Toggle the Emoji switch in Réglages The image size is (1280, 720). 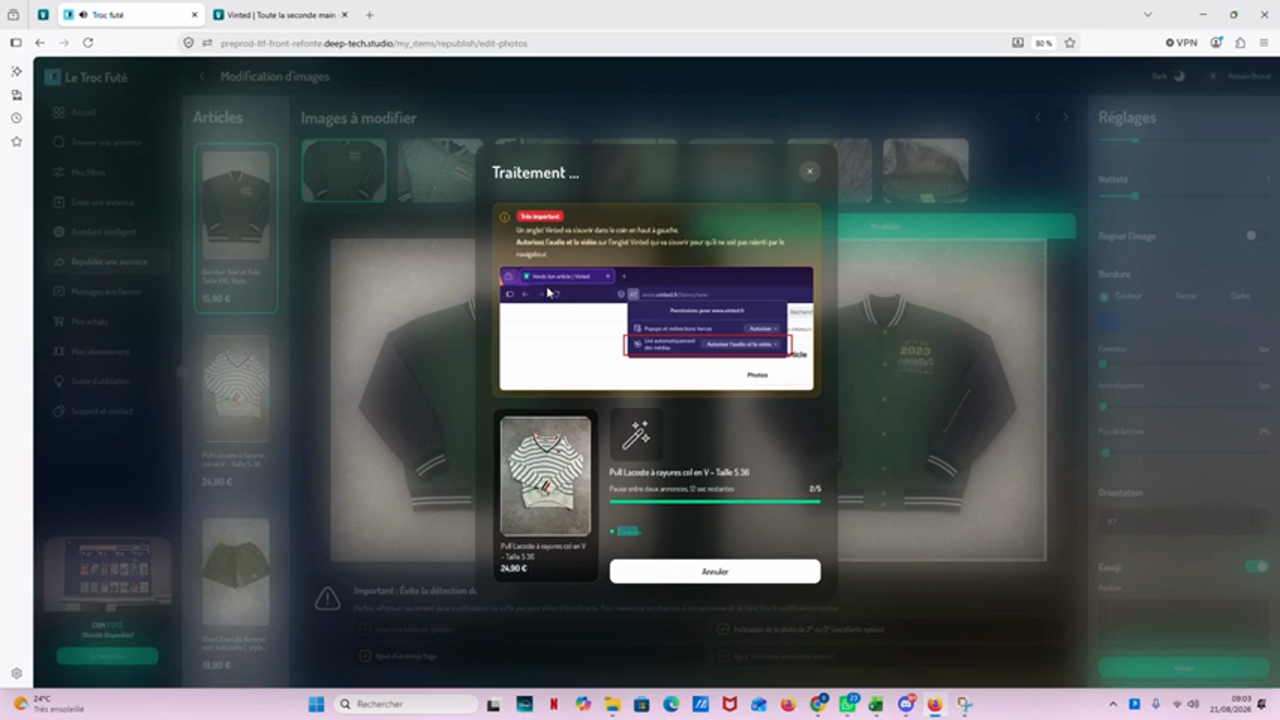point(1256,567)
